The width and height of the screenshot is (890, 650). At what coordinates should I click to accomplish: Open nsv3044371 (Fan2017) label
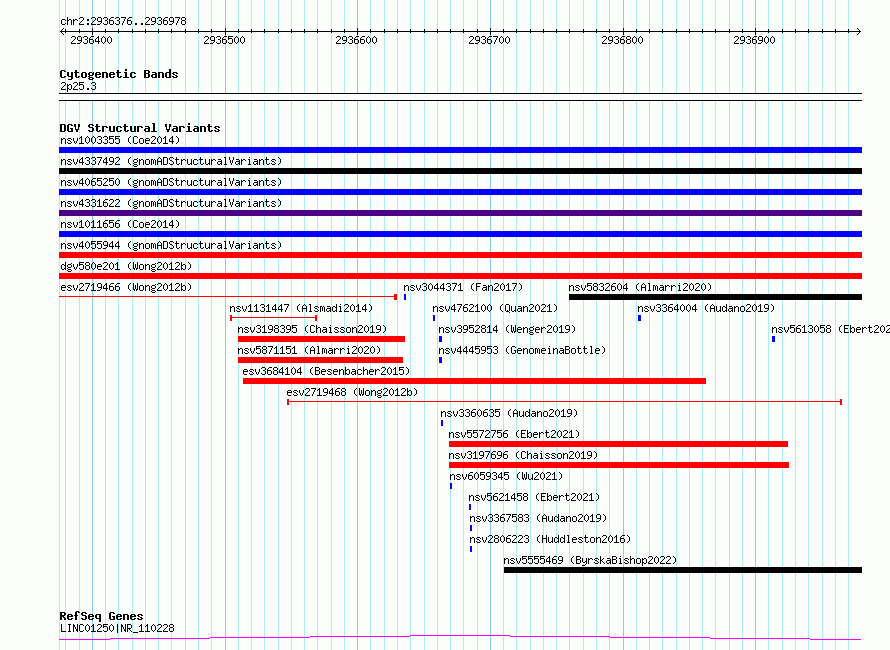[x=463, y=287]
